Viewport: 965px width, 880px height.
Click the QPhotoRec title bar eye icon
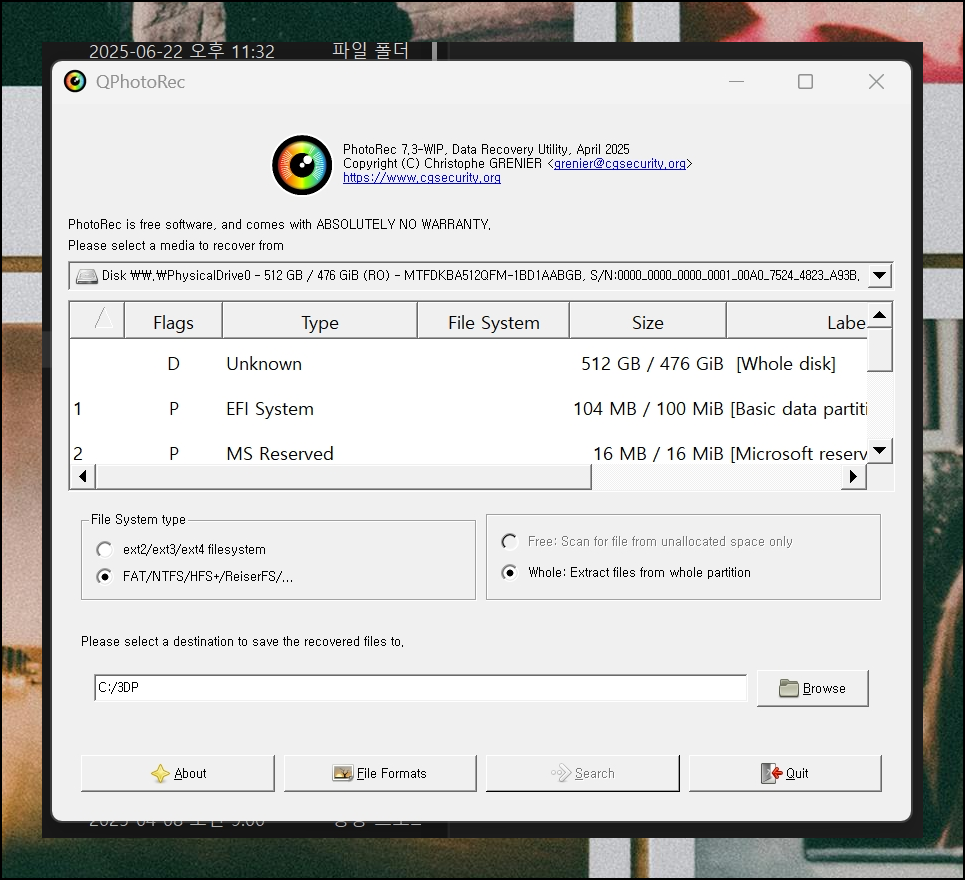[75, 81]
